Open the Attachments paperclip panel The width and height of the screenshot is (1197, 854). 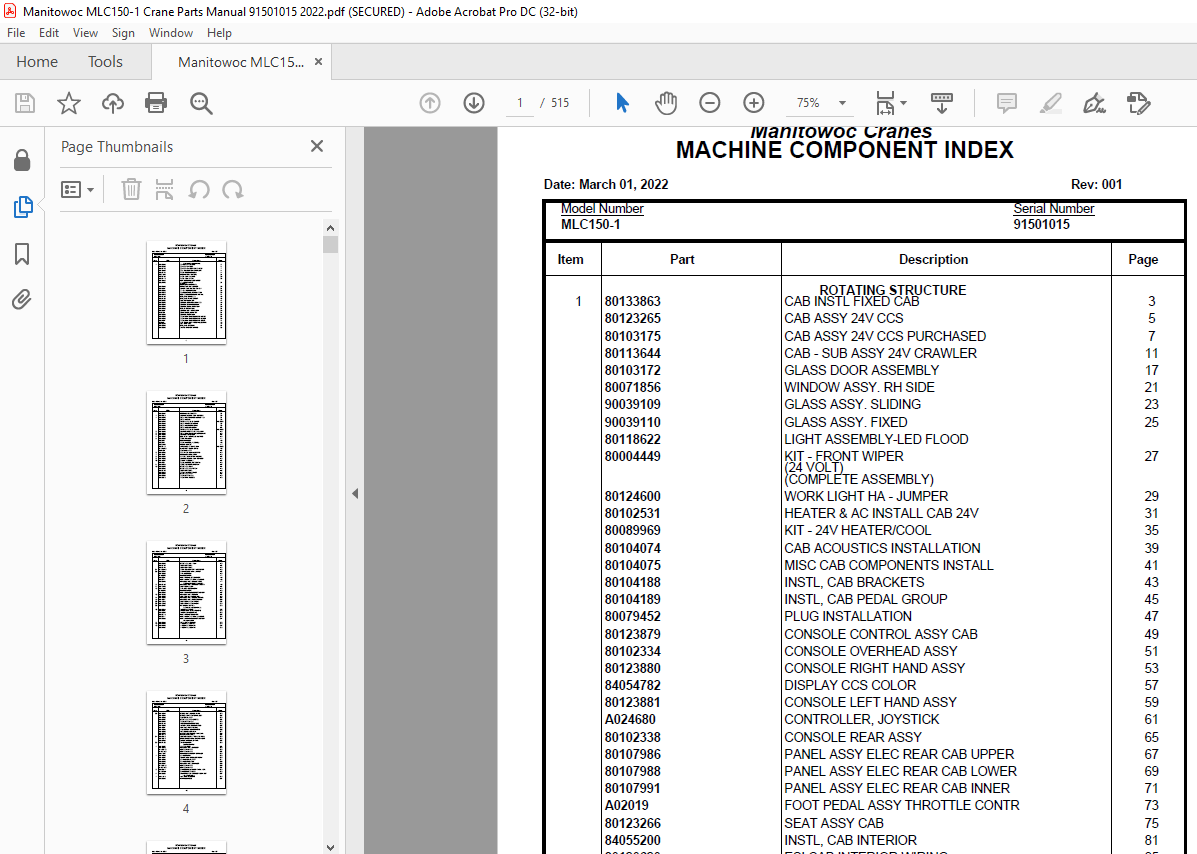22,299
